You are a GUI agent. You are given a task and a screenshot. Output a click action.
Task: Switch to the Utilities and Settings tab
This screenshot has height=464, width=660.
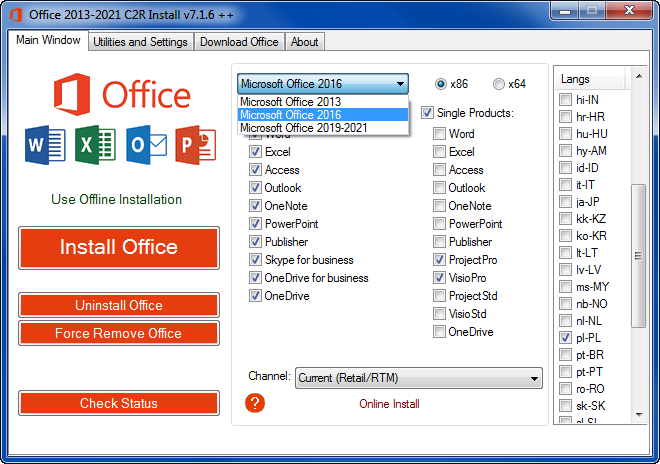coord(140,42)
